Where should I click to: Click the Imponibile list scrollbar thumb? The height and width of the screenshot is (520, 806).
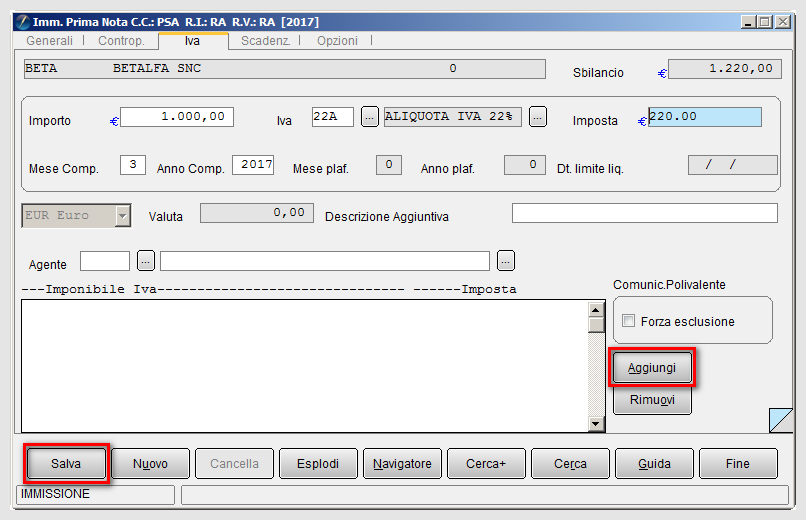point(596,325)
